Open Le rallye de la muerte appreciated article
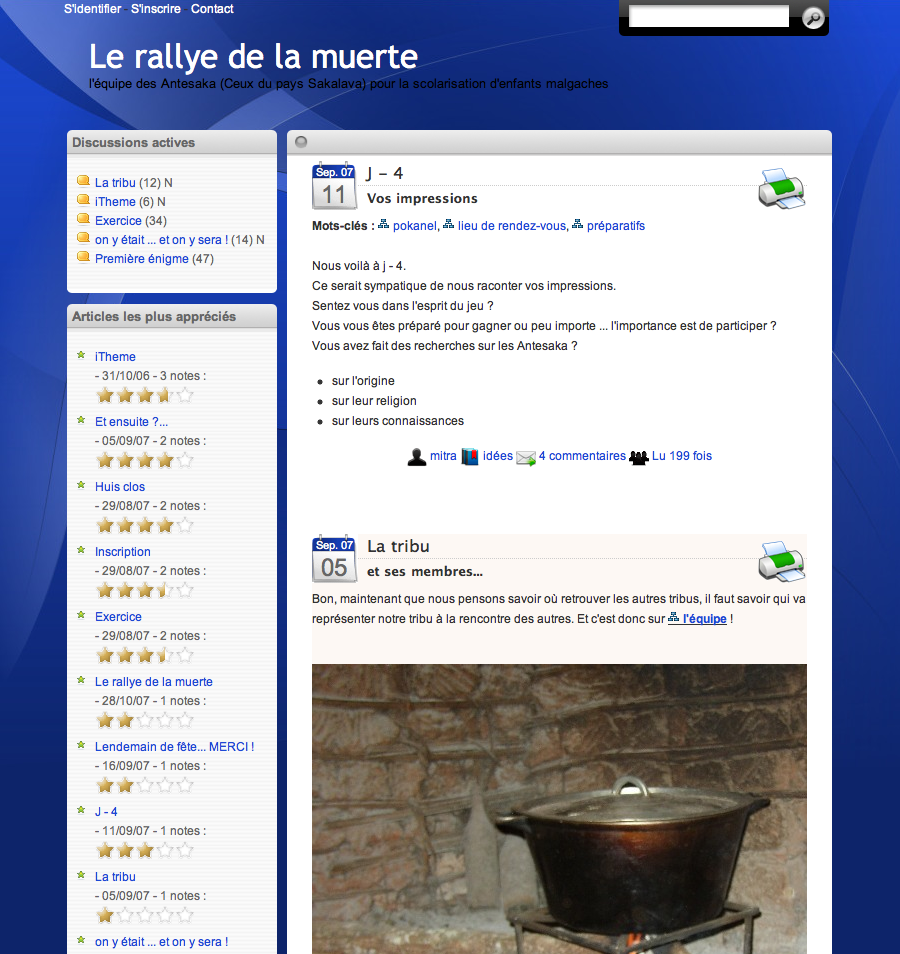This screenshot has width=900, height=954. click(153, 681)
